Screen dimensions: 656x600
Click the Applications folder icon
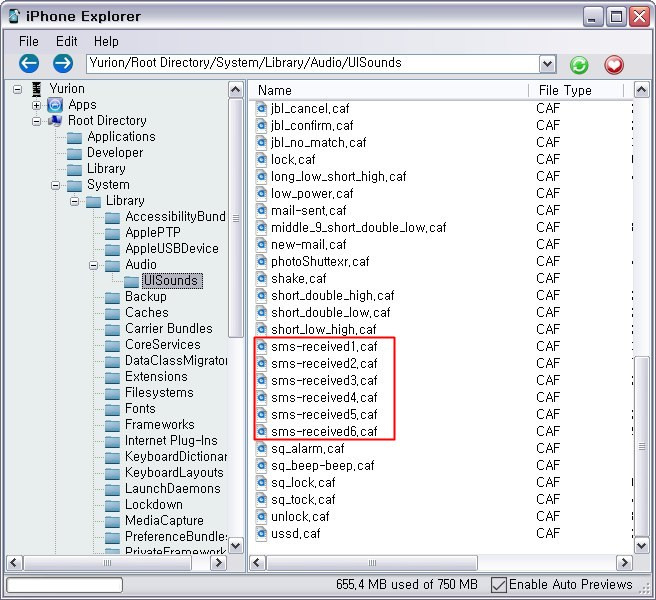tap(74, 137)
